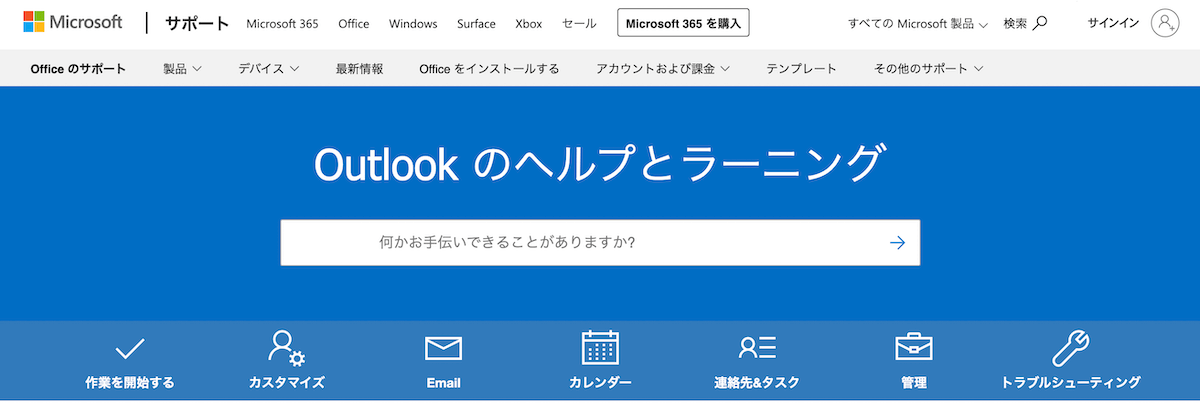Open the カスタマイズ person-gear icon
The width and height of the screenshot is (1200, 413).
point(286,348)
